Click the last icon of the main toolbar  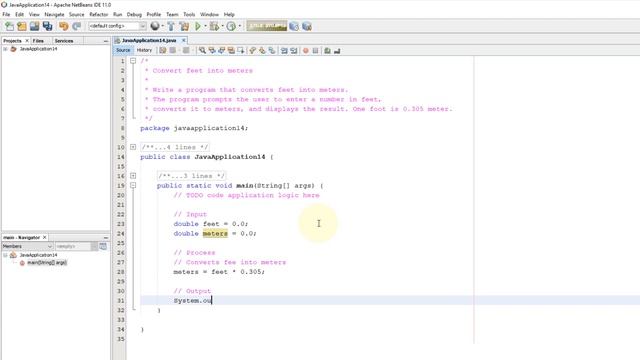coord(307,27)
